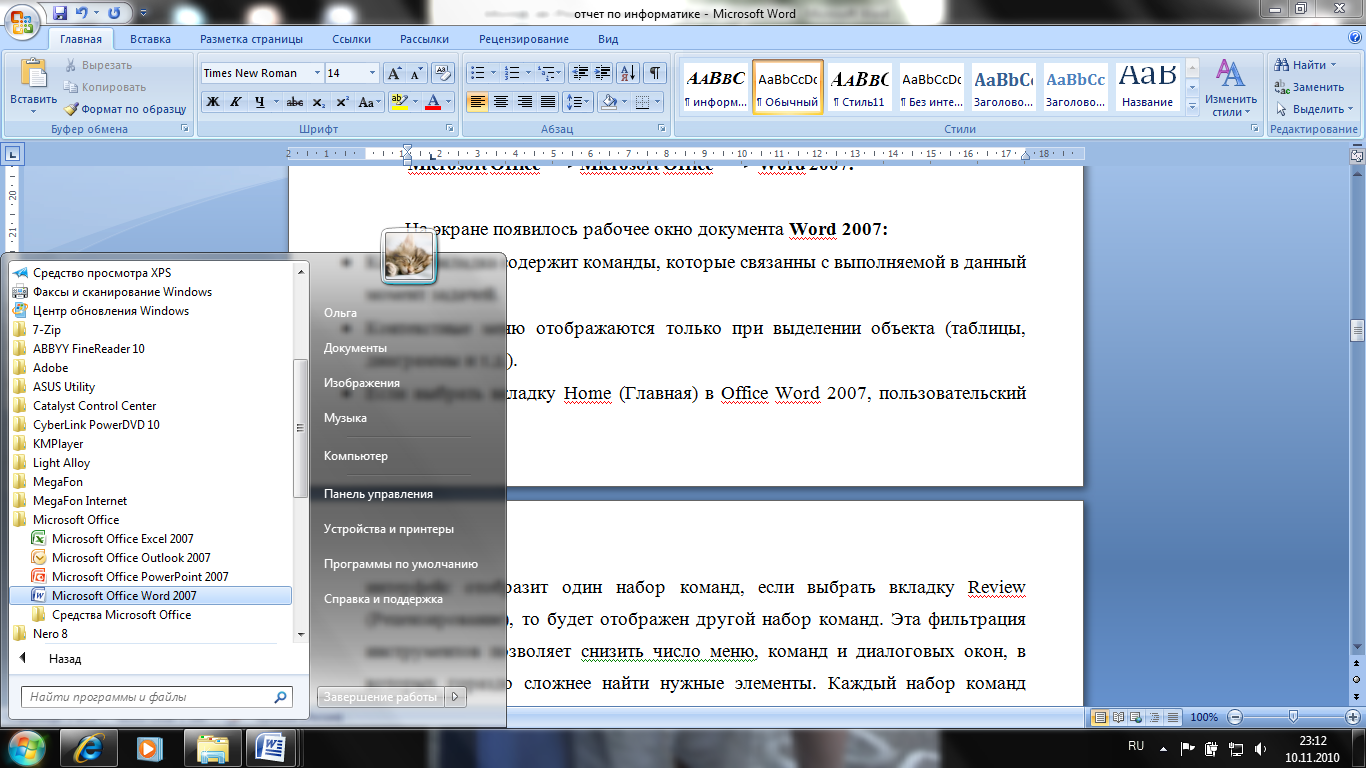
Task: Click the Найти программы и файлы search field
Action: (x=157, y=697)
